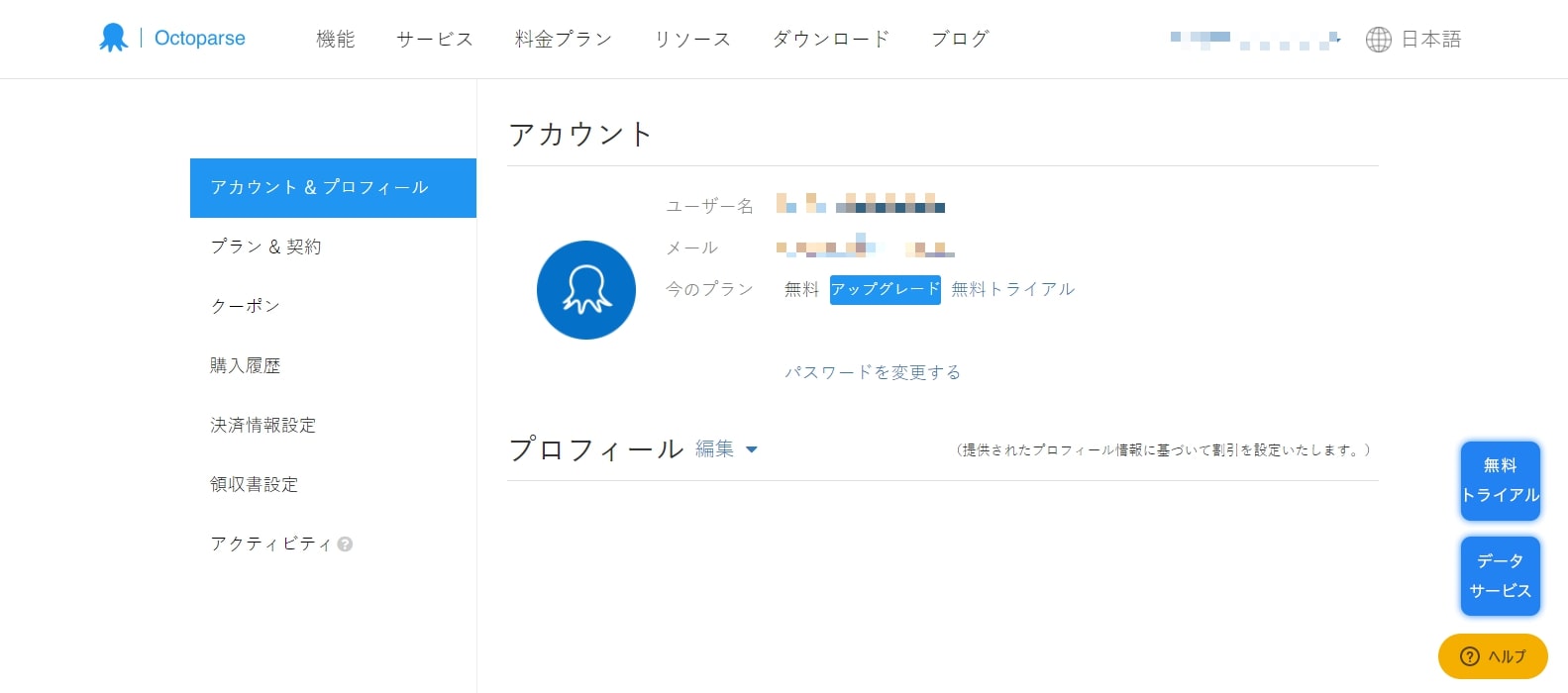Viewport: 1568px width, 693px height.
Task: Click the floating データサービス button
Action: click(x=1500, y=576)
